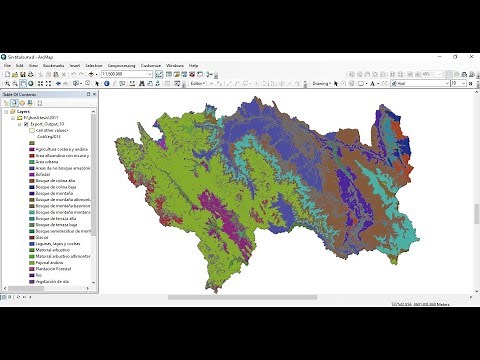
Task: Collapse the Export_Output_10 layer legend
Action: pos(19,124)
